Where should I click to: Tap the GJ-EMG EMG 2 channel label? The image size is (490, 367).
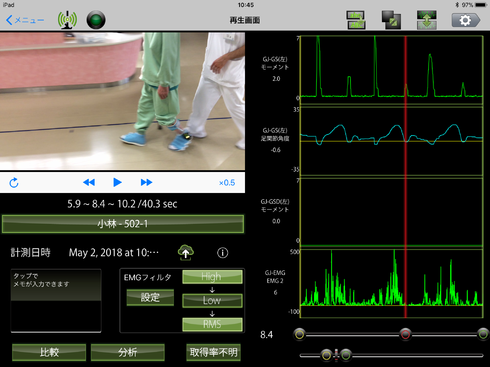tap(275, 277)
